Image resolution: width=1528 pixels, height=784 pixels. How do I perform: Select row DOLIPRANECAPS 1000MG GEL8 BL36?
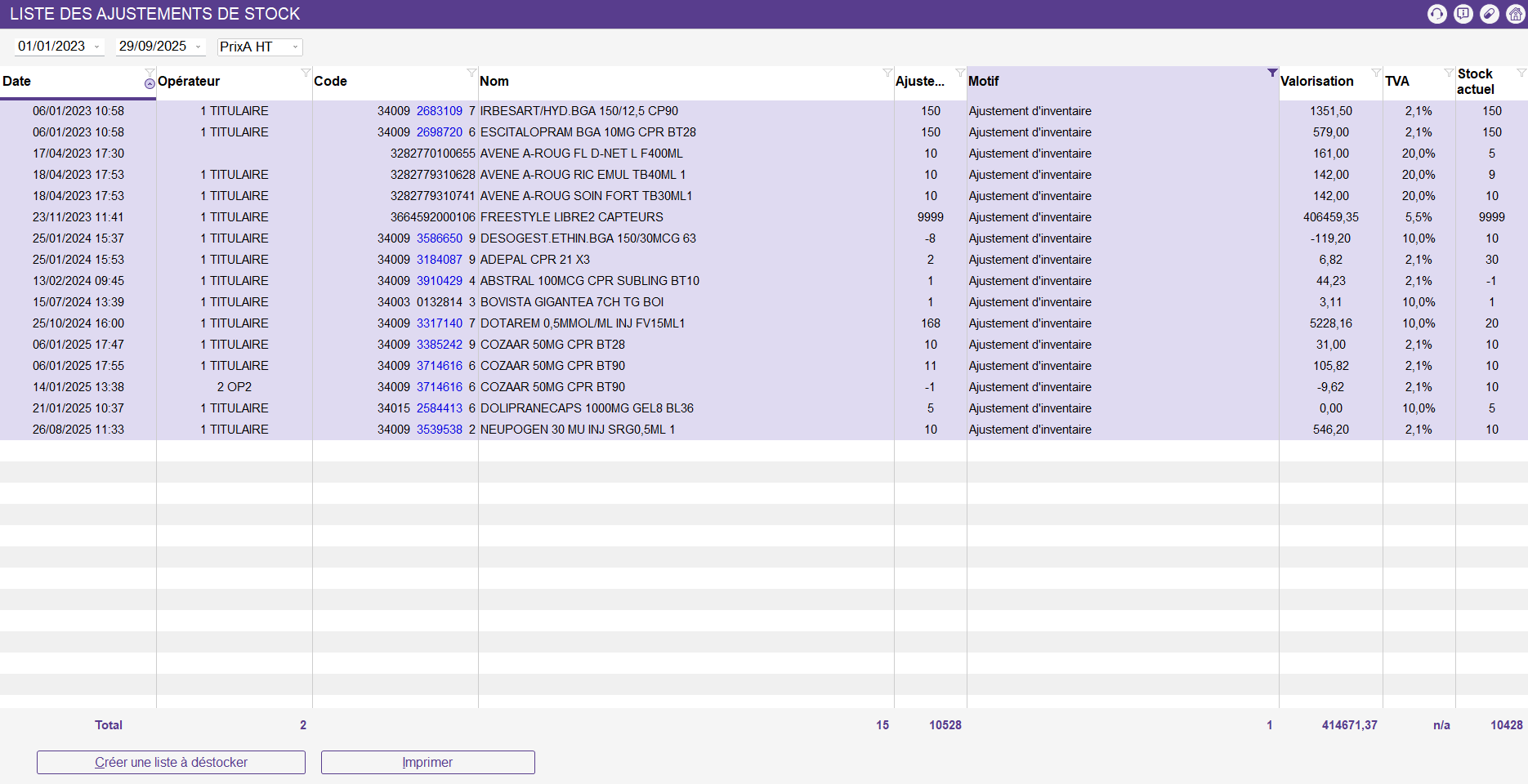(x=764, y=408)
